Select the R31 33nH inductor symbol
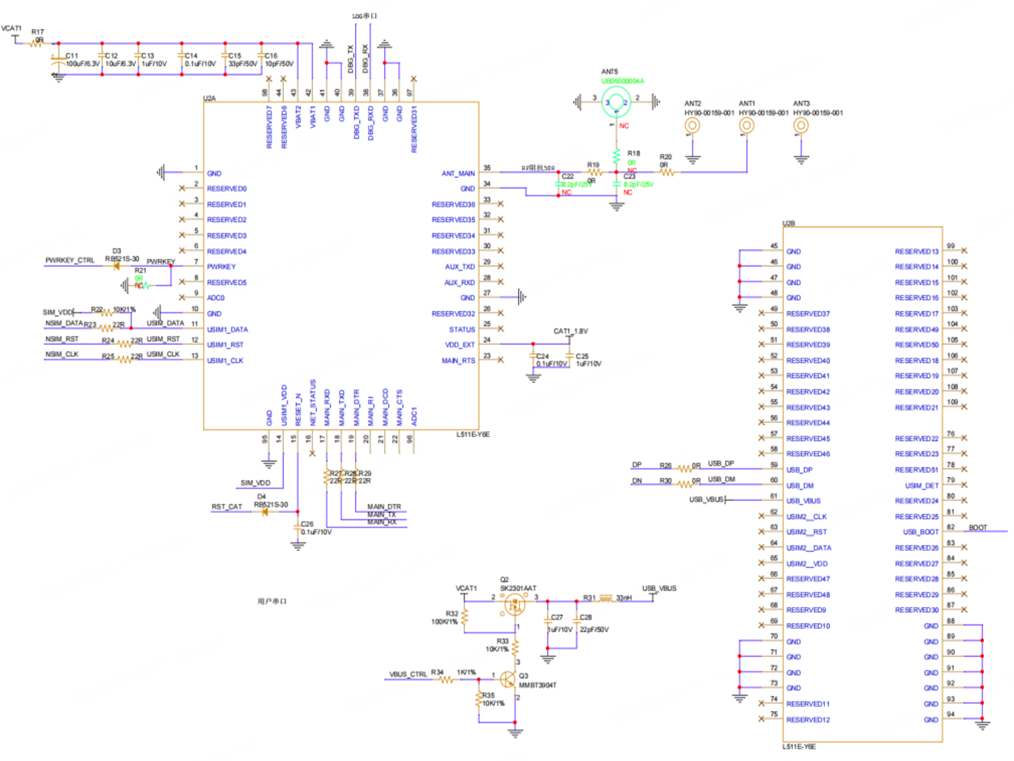Screen dimensions: 1014x761 (606, 599)
